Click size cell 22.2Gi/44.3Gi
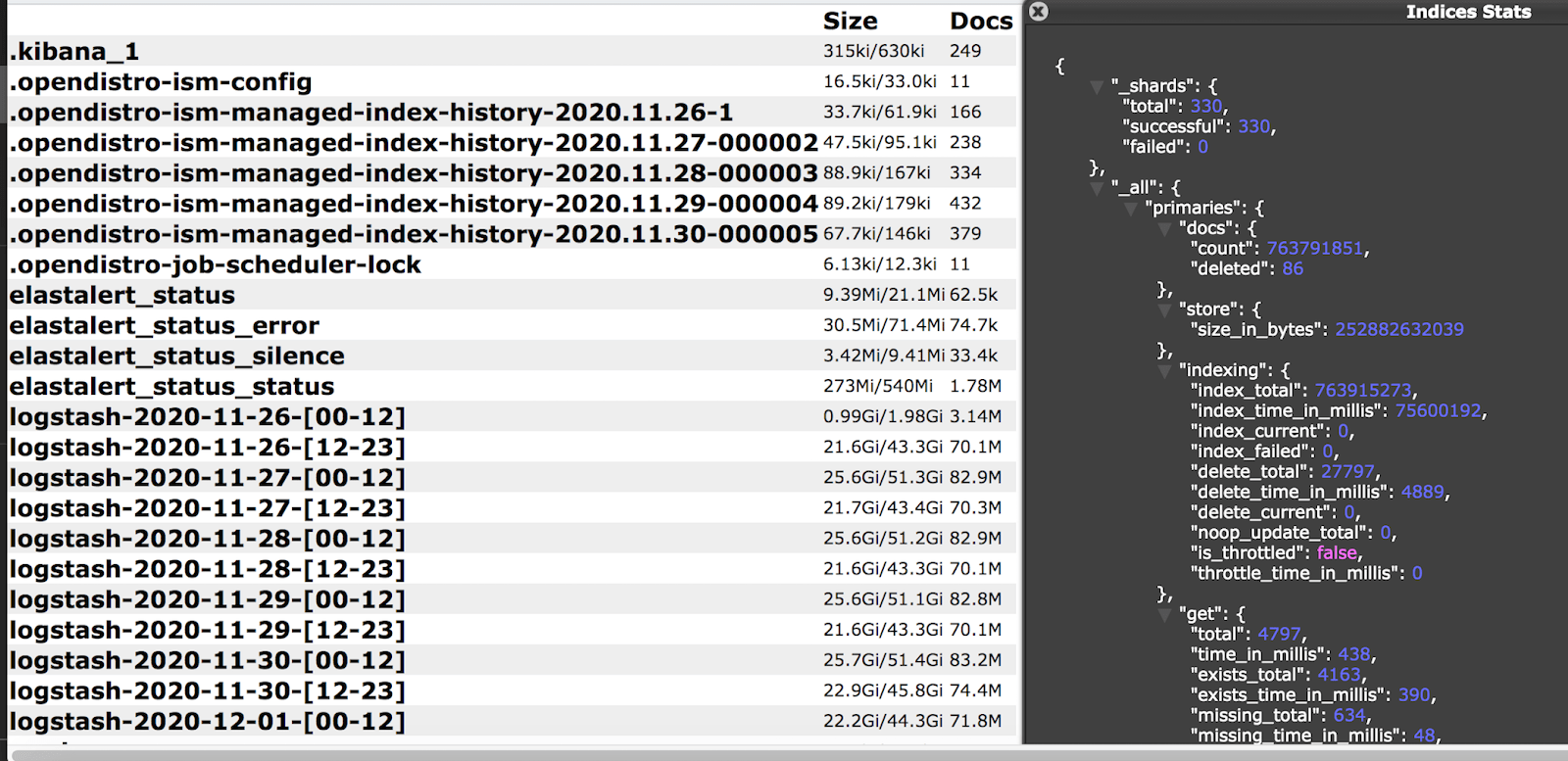 tap(883, 721)
